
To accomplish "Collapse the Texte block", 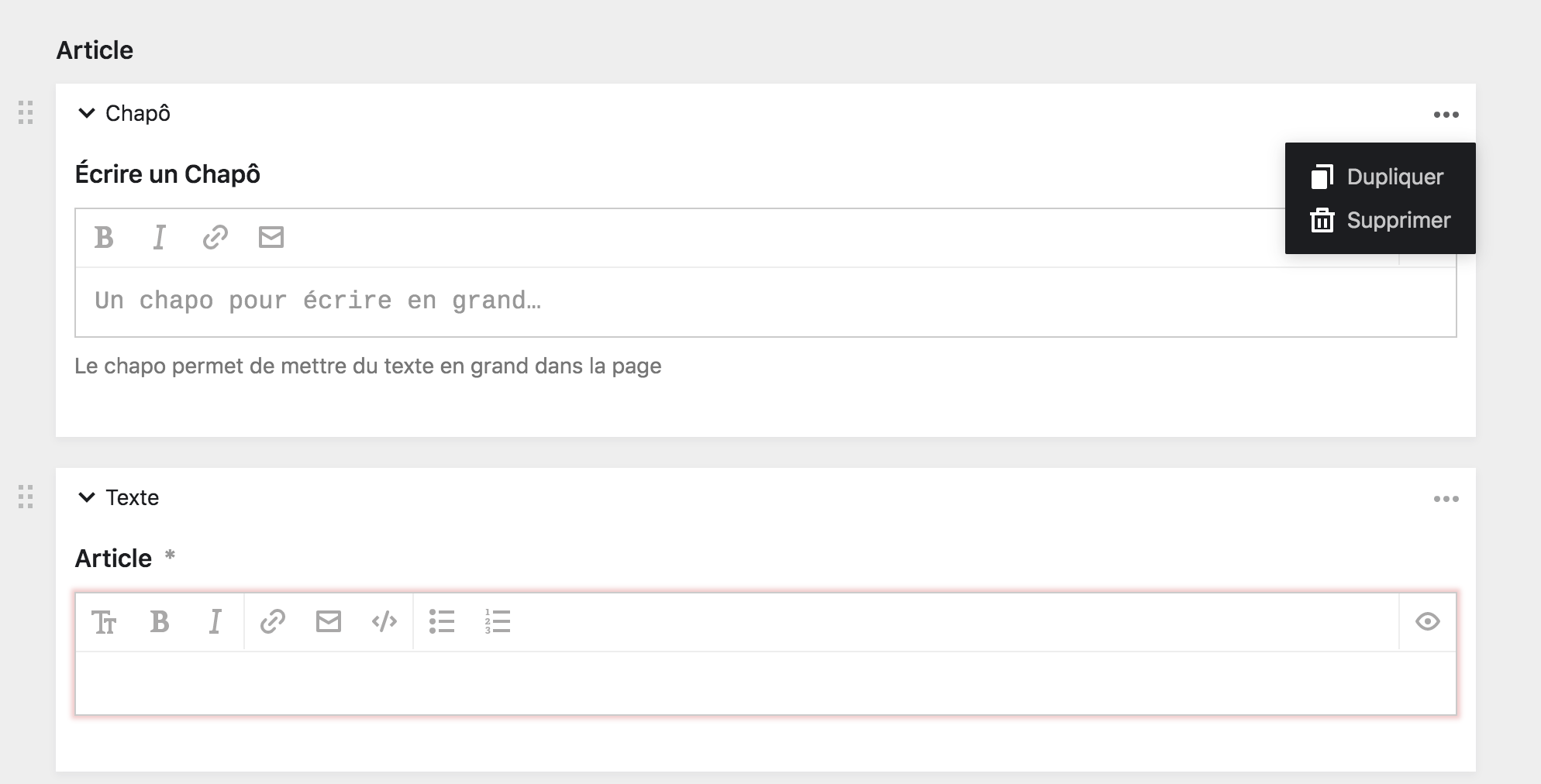I will (87, 497).
